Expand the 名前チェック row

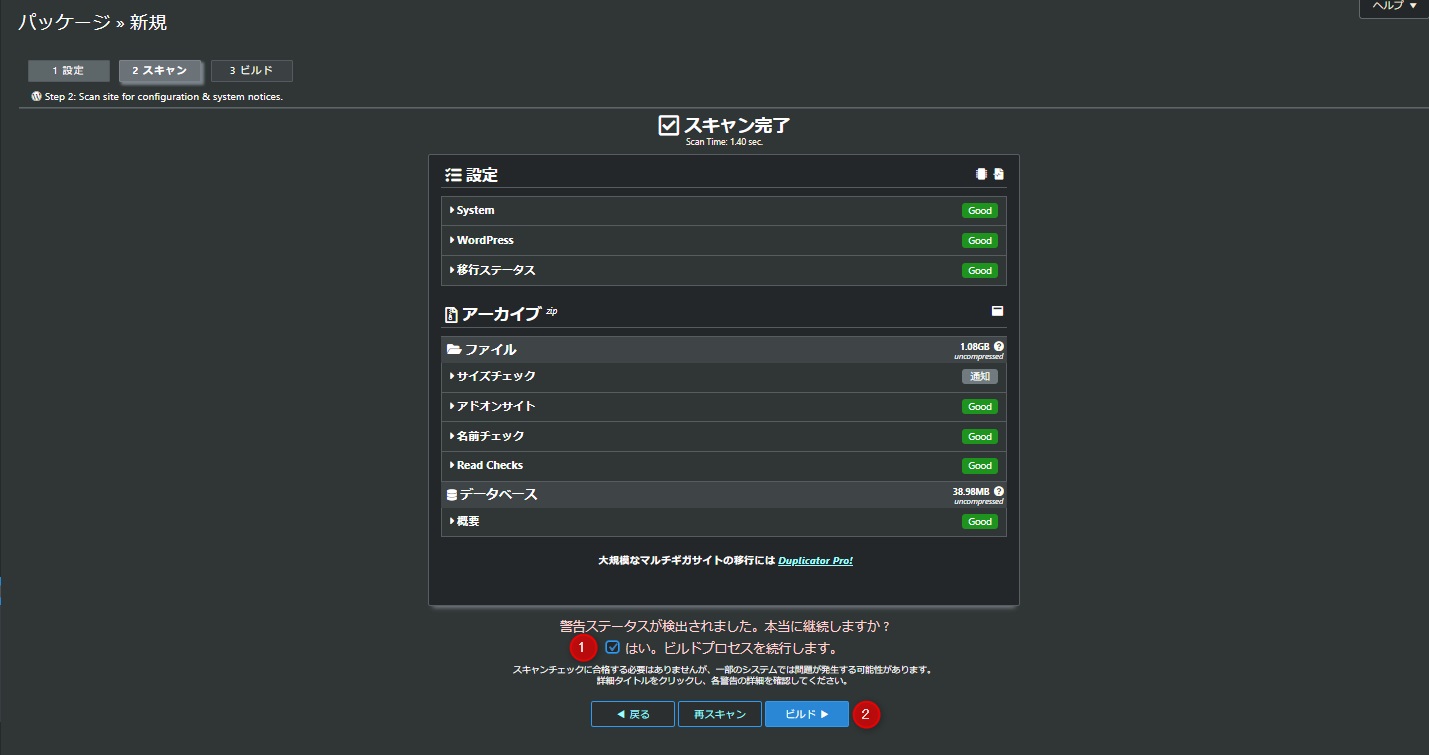490,436
